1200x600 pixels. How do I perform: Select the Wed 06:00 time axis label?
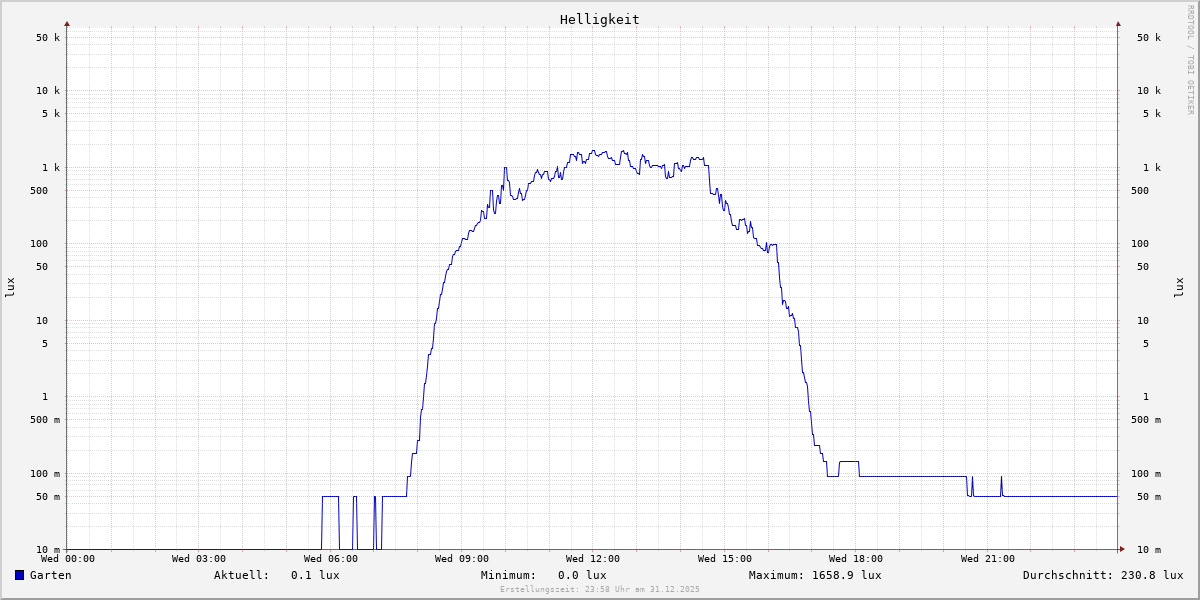(x=331, y=559)
